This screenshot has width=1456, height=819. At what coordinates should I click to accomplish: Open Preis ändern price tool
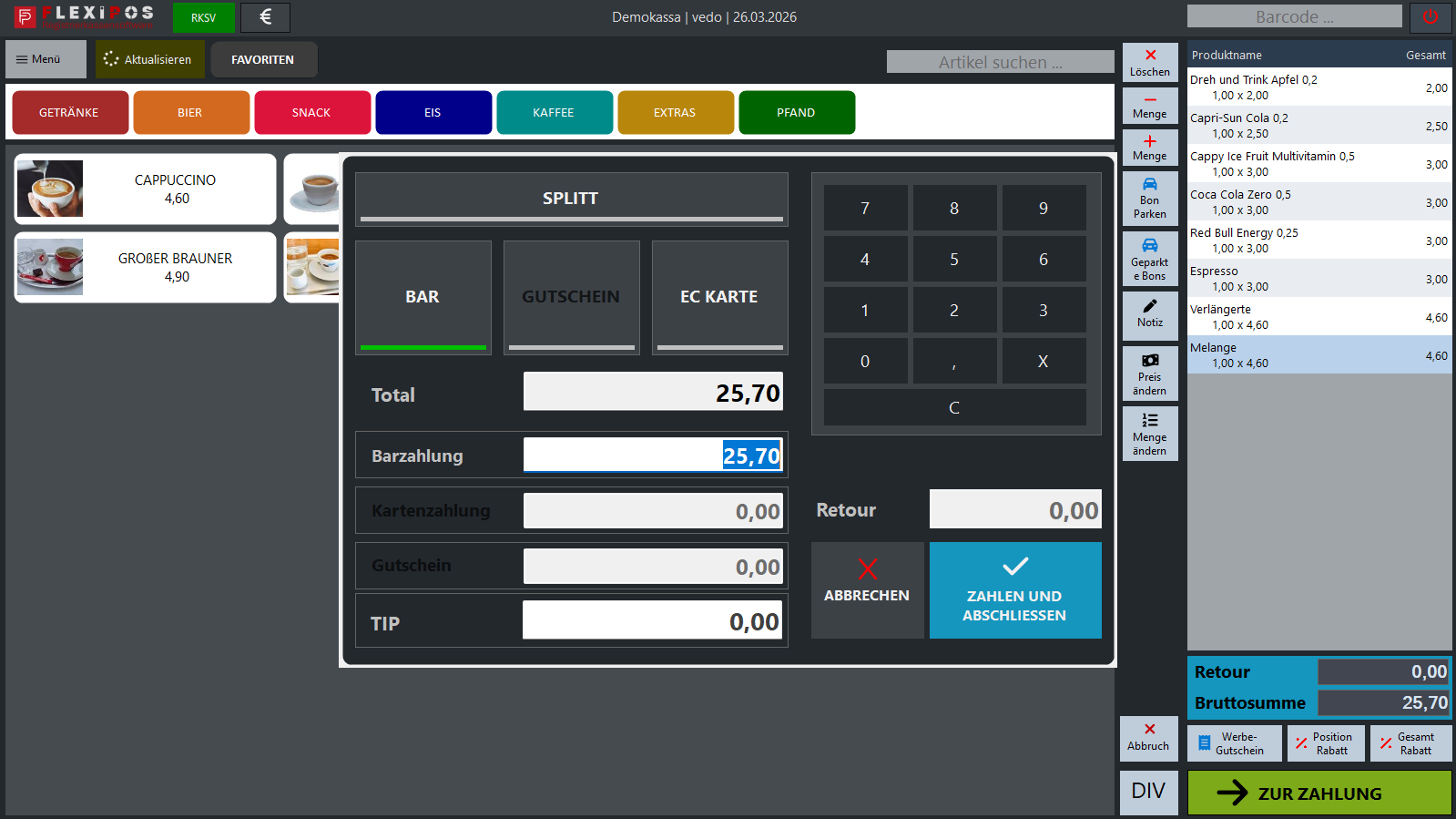1150,374
